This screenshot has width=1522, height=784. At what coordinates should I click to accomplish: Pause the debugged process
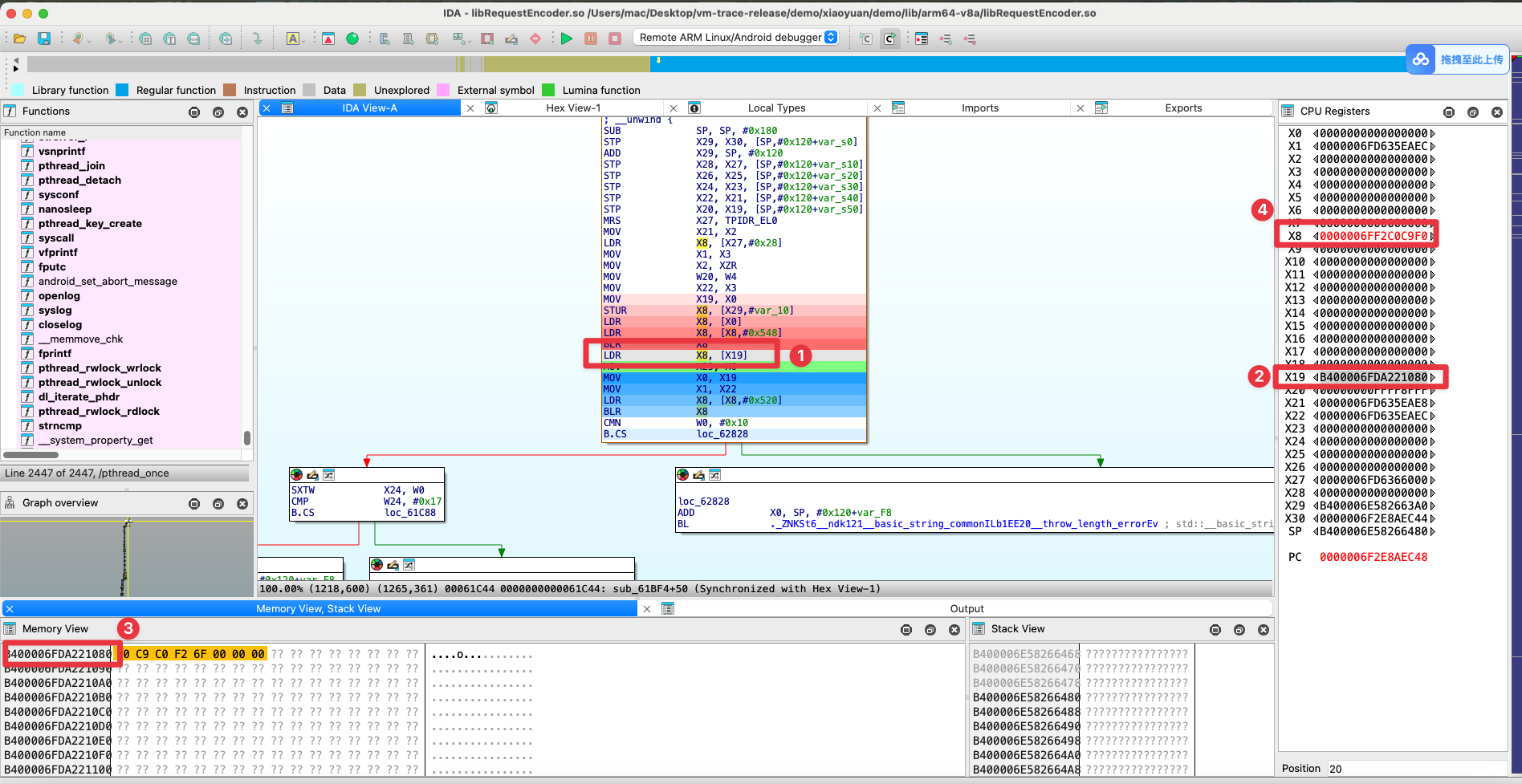[x=591, y=39]
